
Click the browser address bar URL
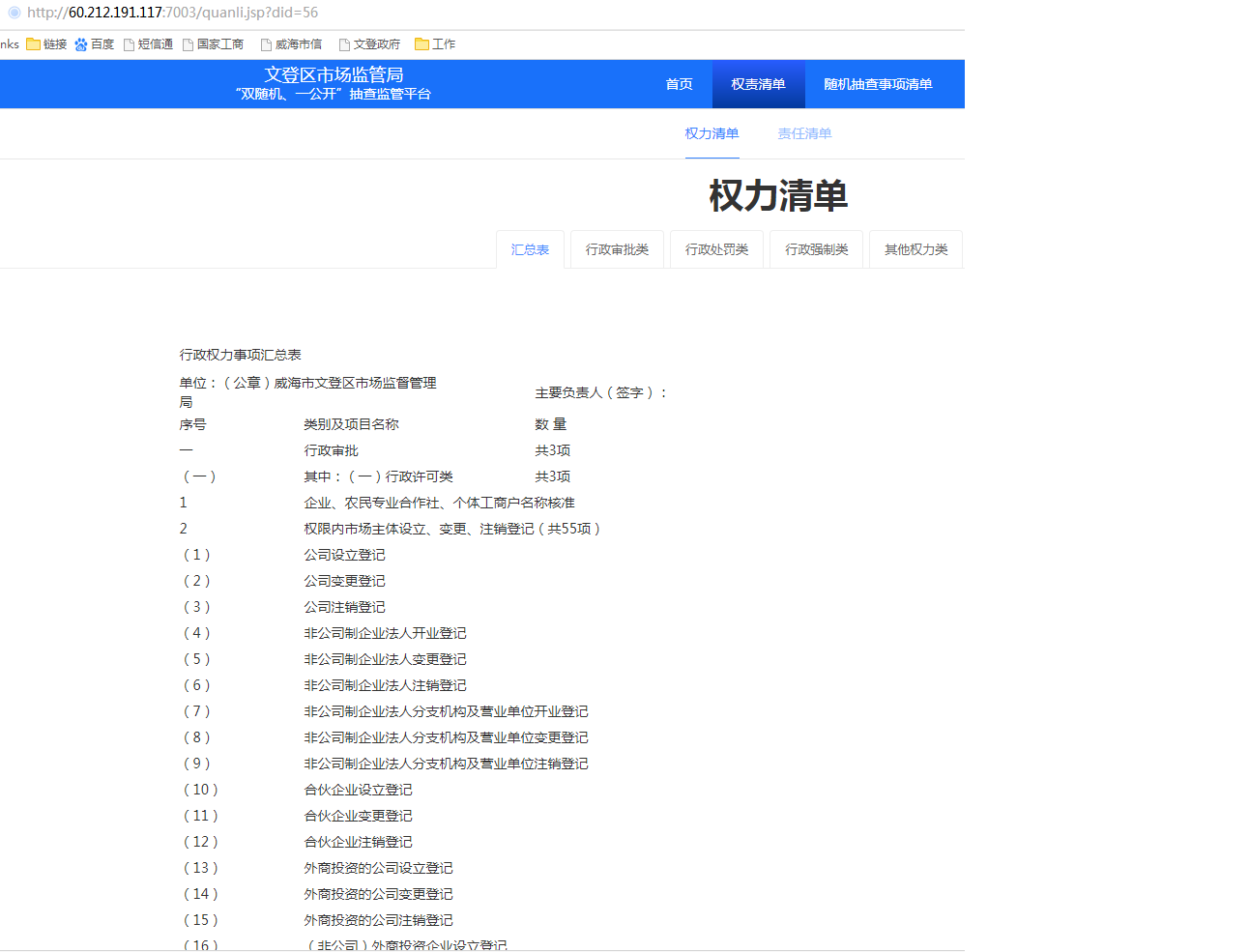pos(172,13)
